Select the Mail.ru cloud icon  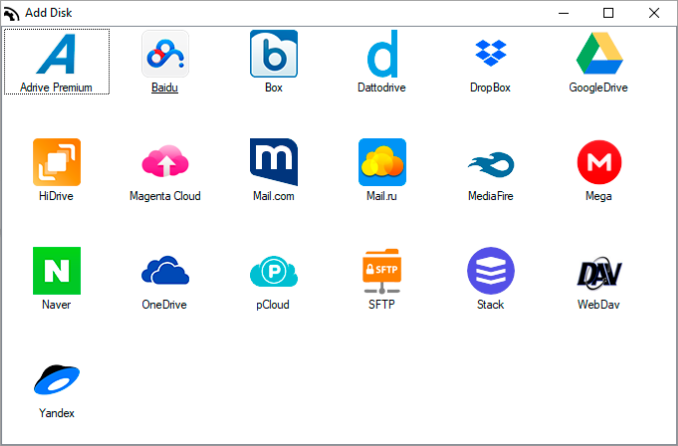point(382,162)
